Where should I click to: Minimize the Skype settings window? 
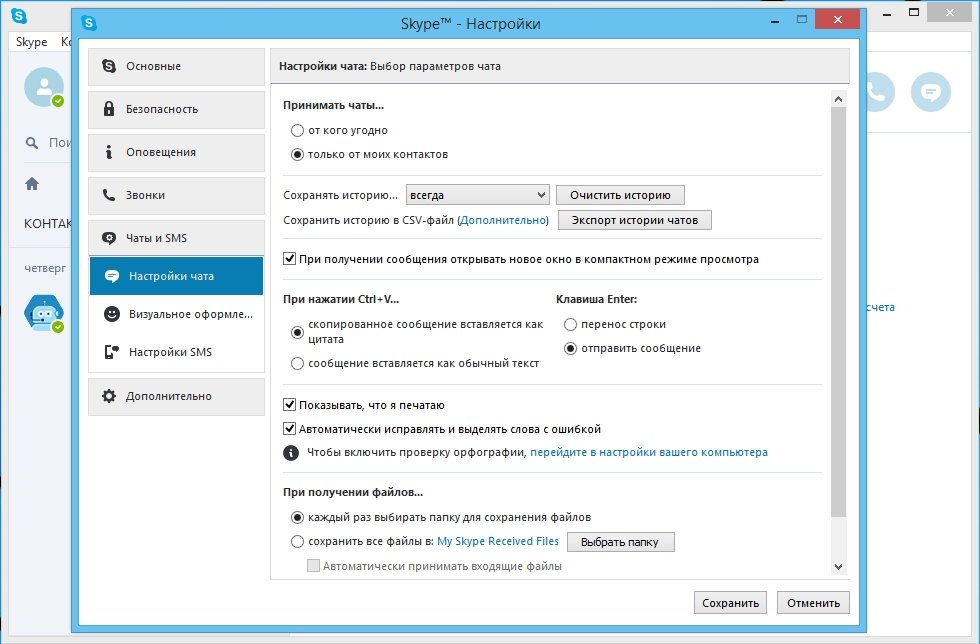(776, 19)
